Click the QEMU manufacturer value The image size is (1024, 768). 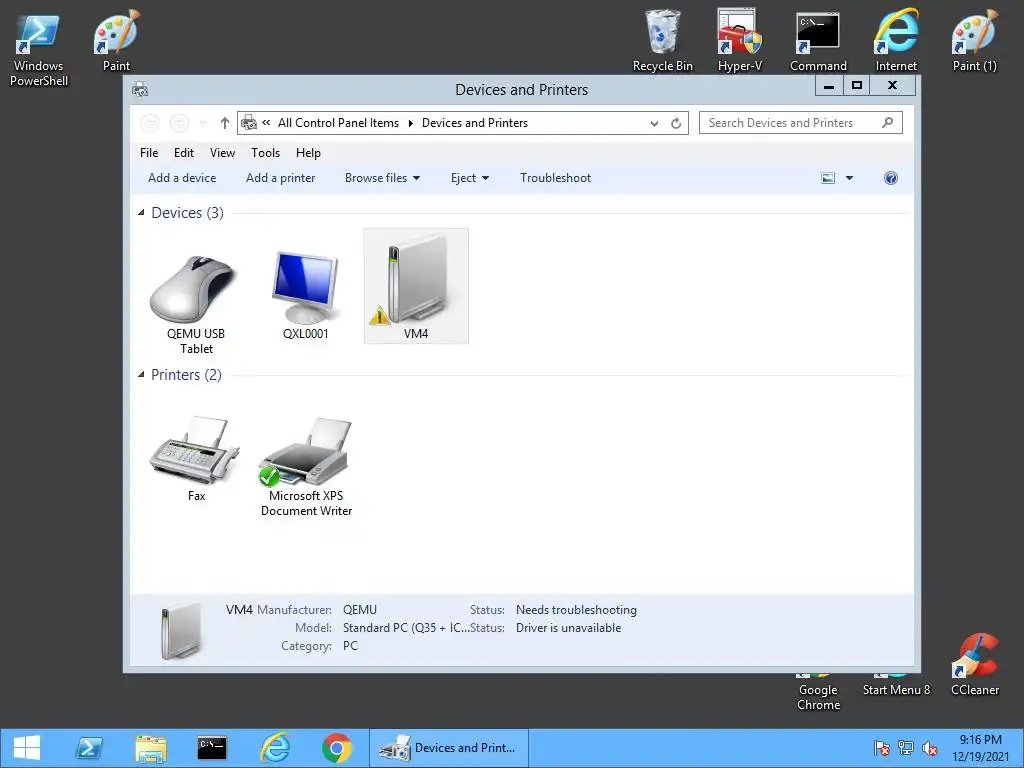click(360, 610)
